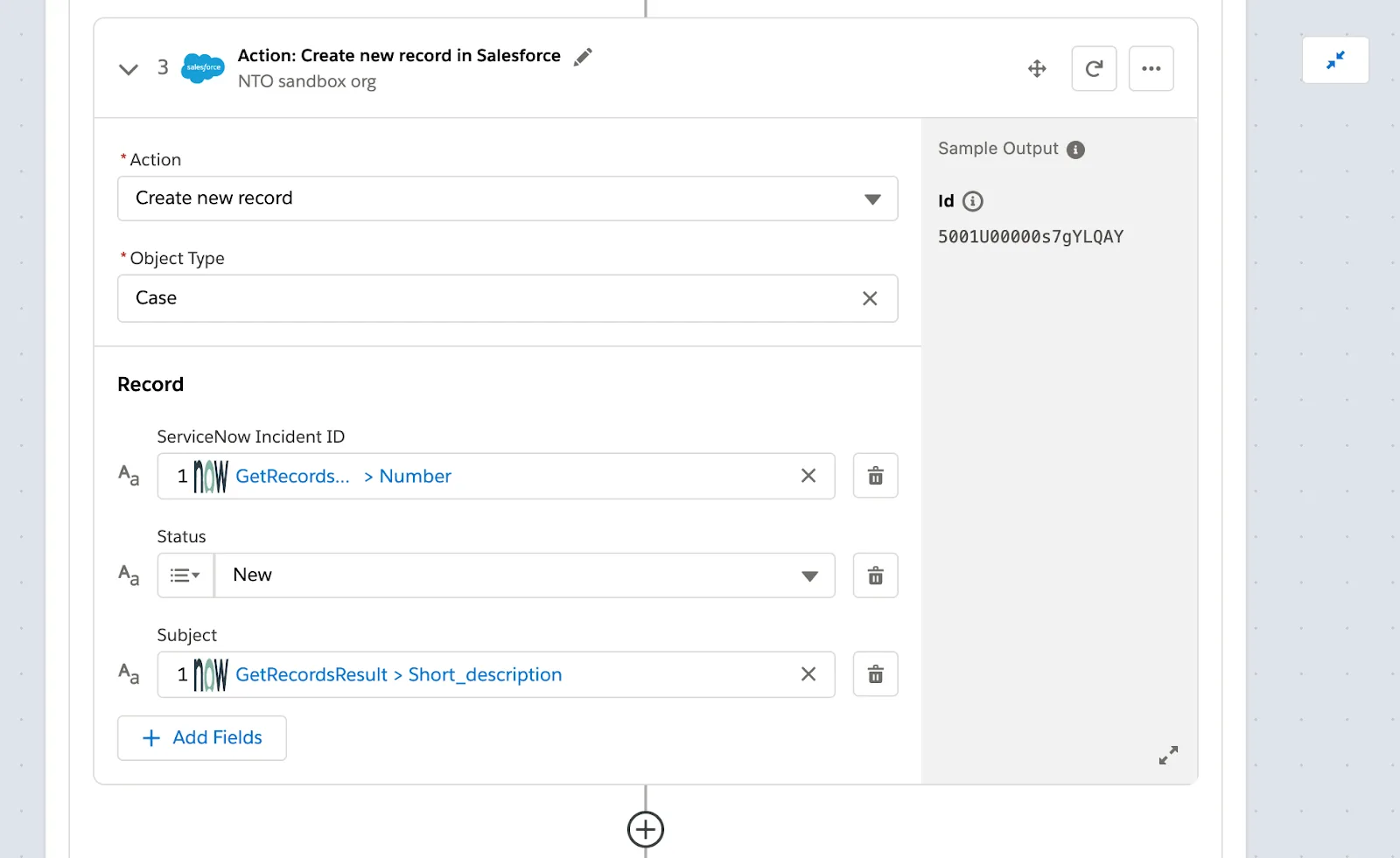This screenshot has height=858, width=1400.
Task: Click the info icon next to Id
Action: pos(974,201)
